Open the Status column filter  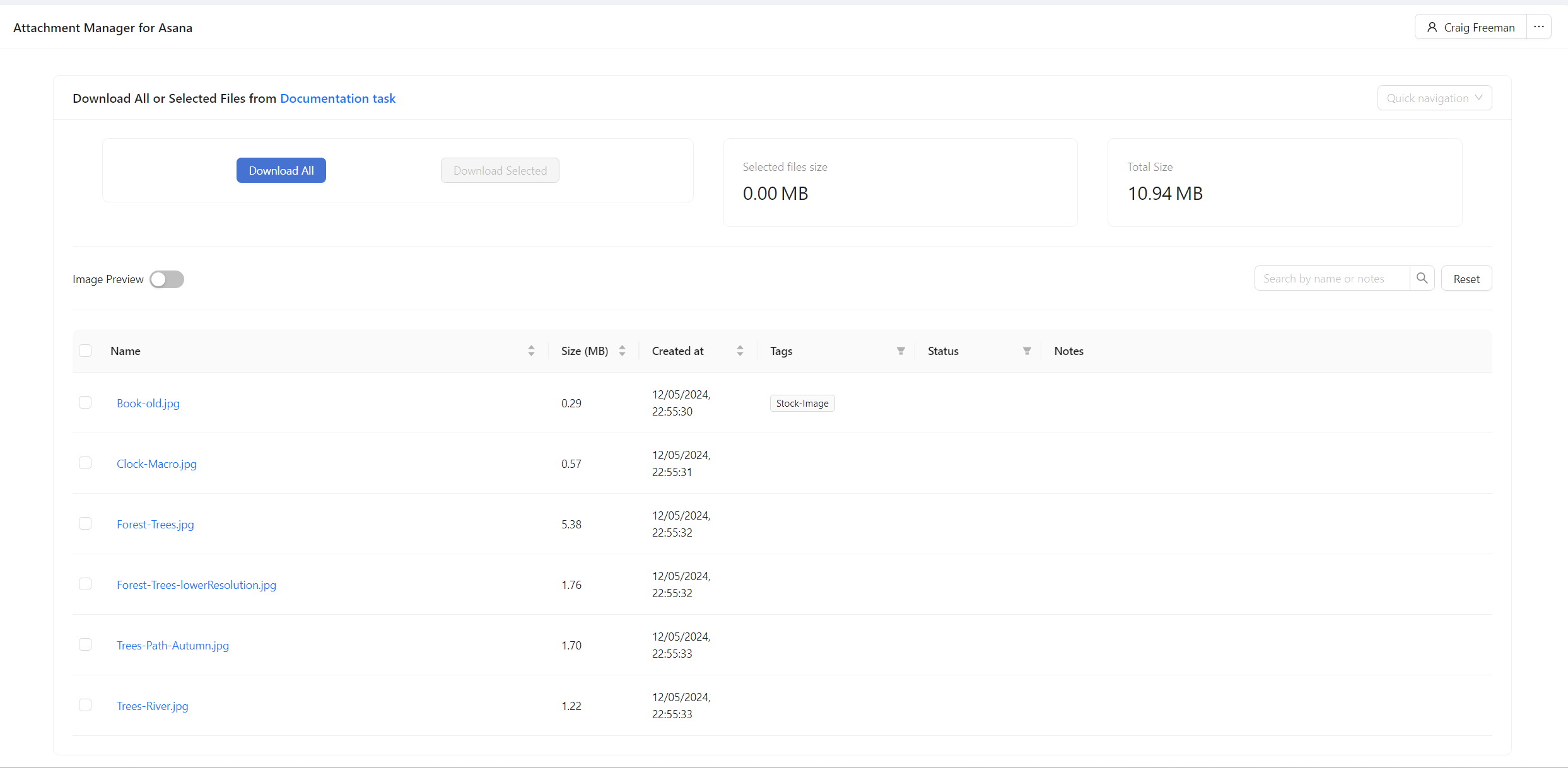[1027, 351]
